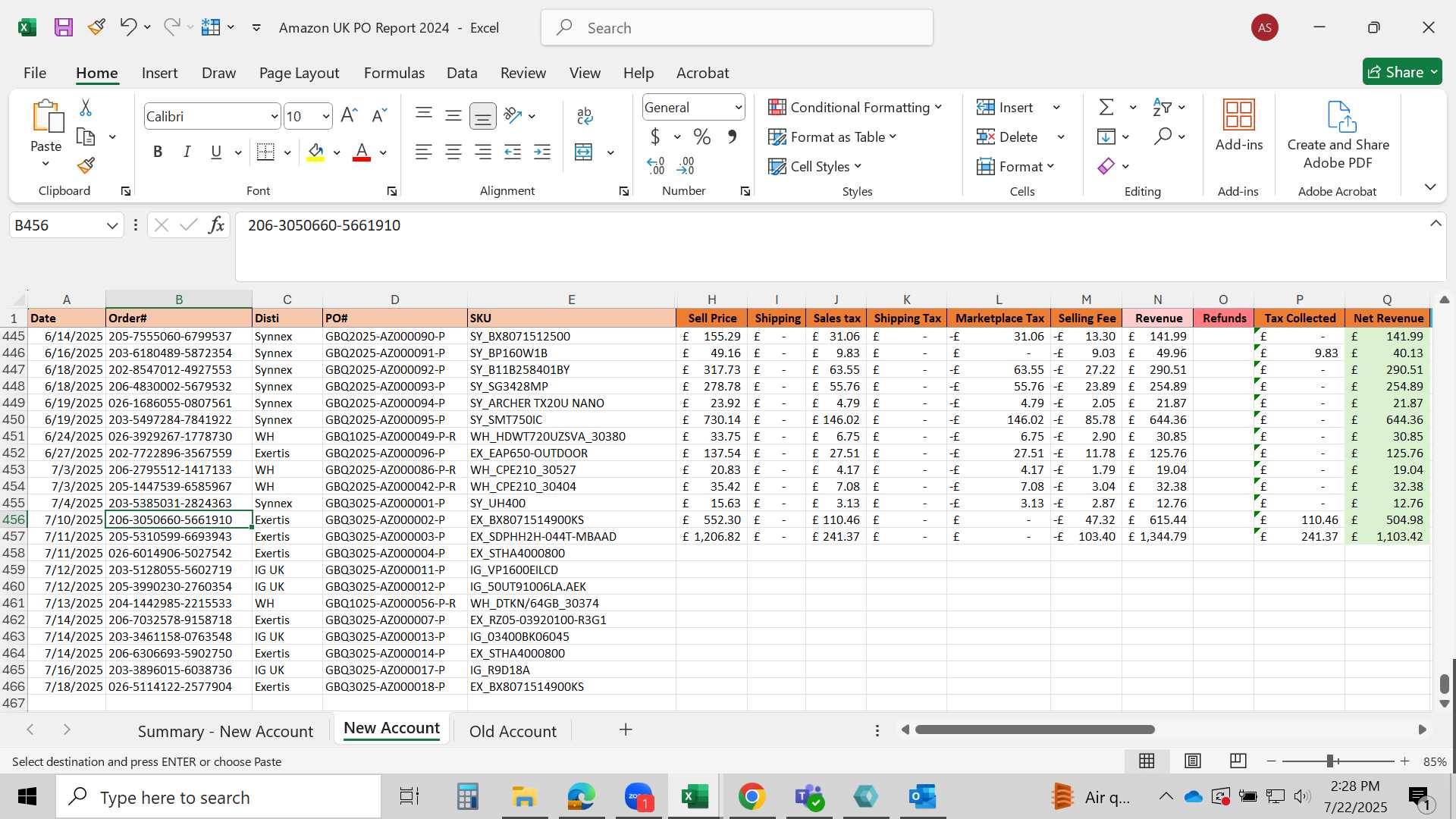Open Find & Select magnifier icon
Screen dimensions: 1456x819
pyautogui.click(x=1163, y=137)
